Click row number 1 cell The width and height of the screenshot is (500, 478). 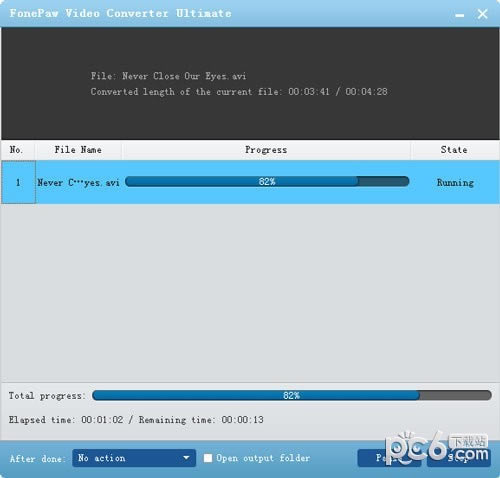point(18,182)
